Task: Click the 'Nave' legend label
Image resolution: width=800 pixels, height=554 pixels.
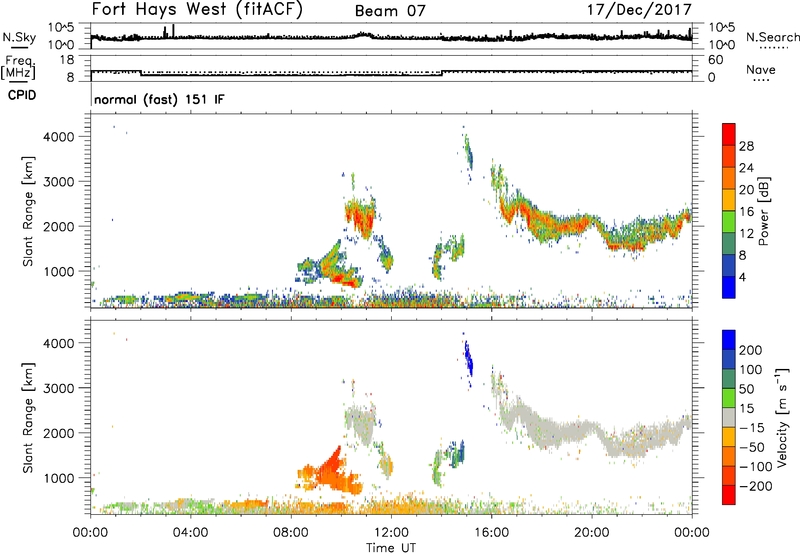Action: [760, 69]
